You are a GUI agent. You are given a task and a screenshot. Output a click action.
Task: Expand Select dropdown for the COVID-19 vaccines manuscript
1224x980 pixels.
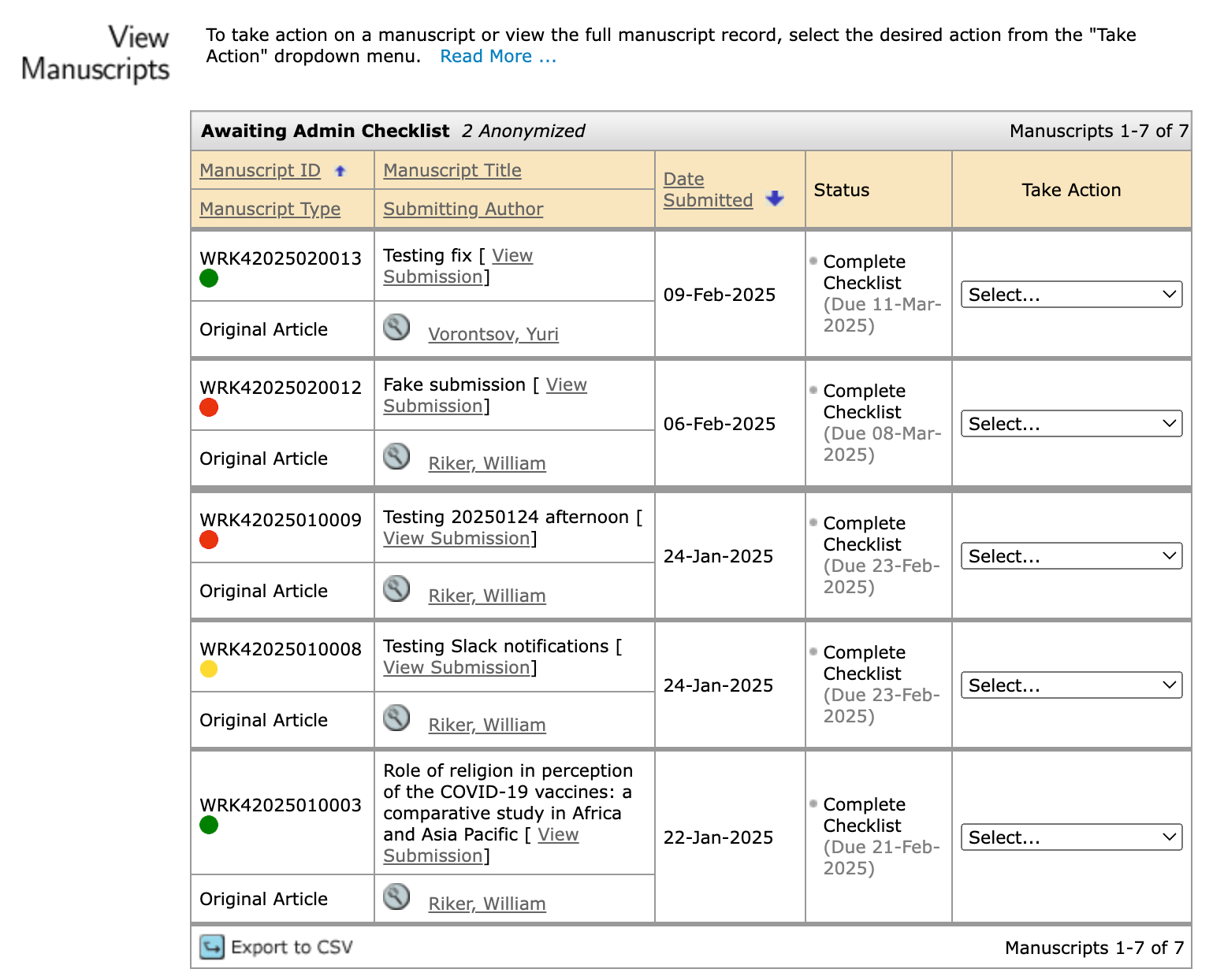pyautogui.click(x=1071, y=837)
